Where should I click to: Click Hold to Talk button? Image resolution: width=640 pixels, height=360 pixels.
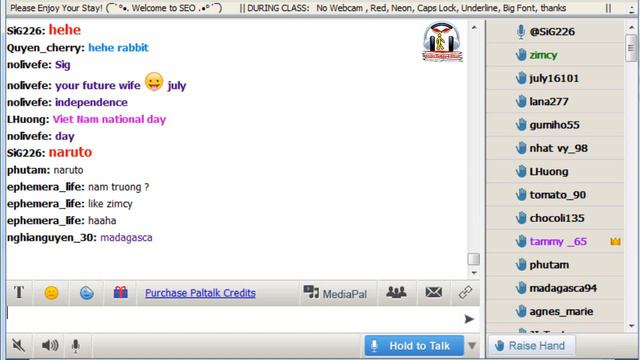pyautogui.click(x=414, y=346)
